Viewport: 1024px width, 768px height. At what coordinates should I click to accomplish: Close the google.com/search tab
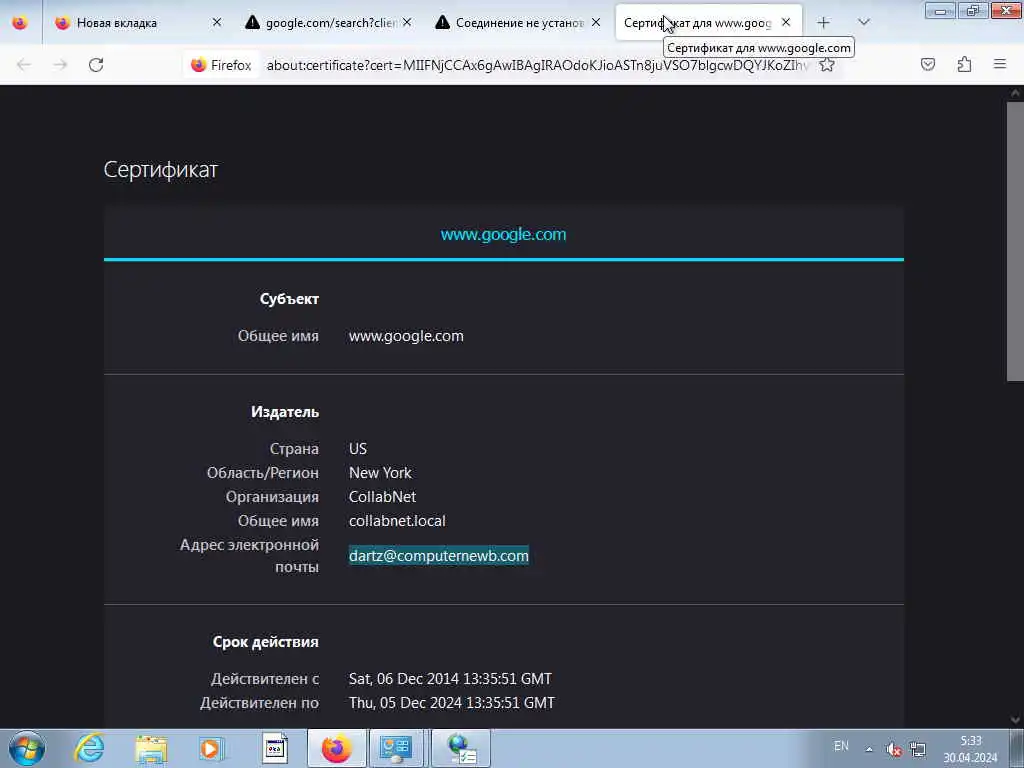click(407, 22)
